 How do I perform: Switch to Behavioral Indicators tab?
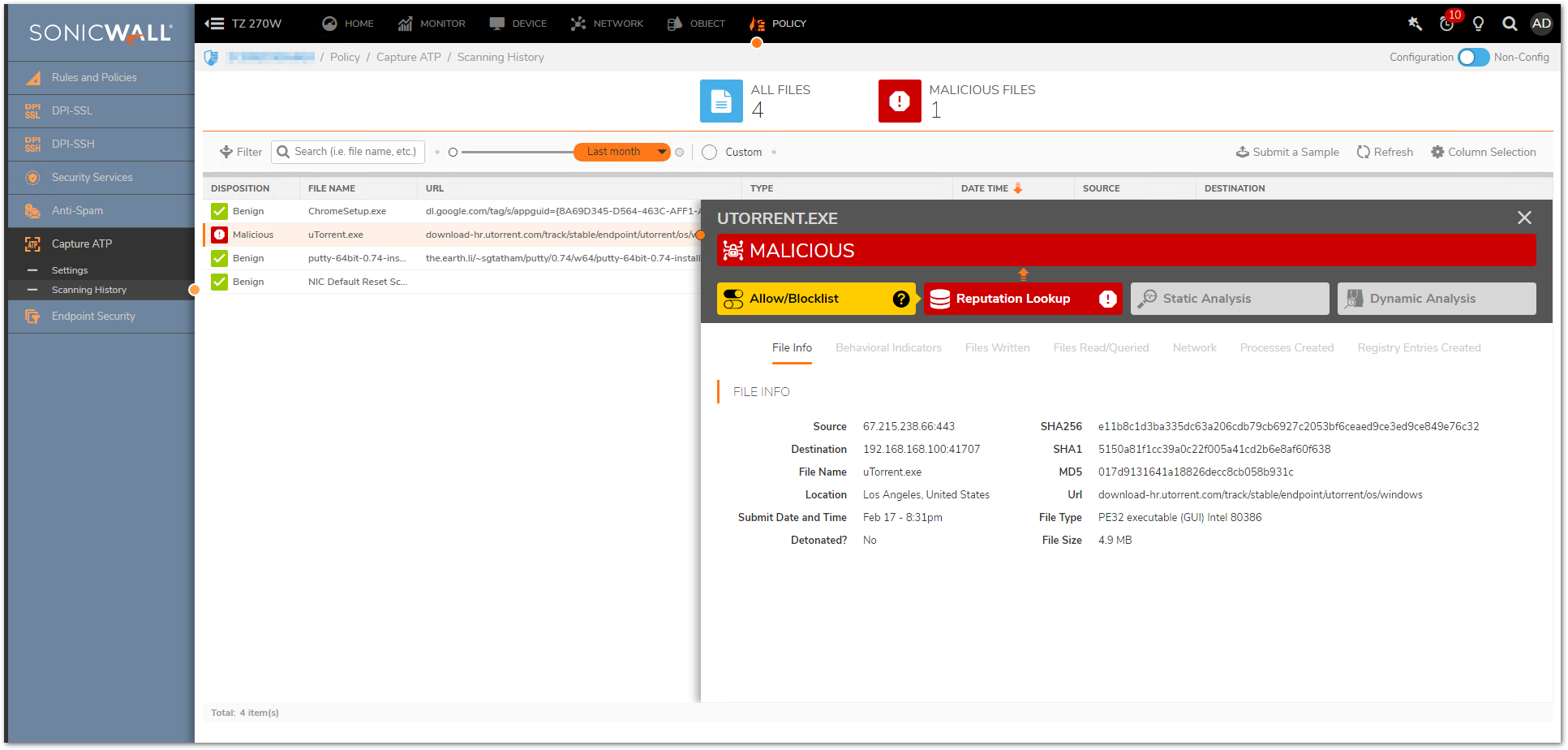click(888, 347)
